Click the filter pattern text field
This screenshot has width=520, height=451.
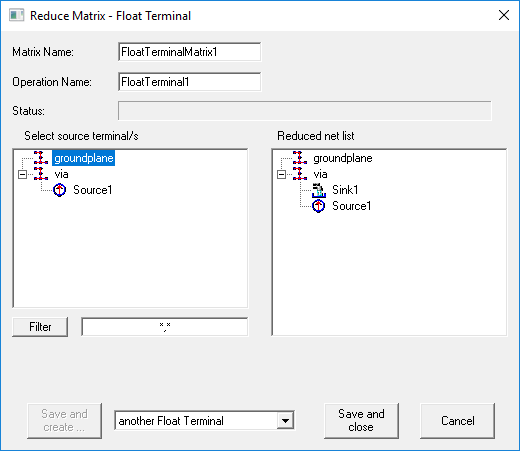165,327
